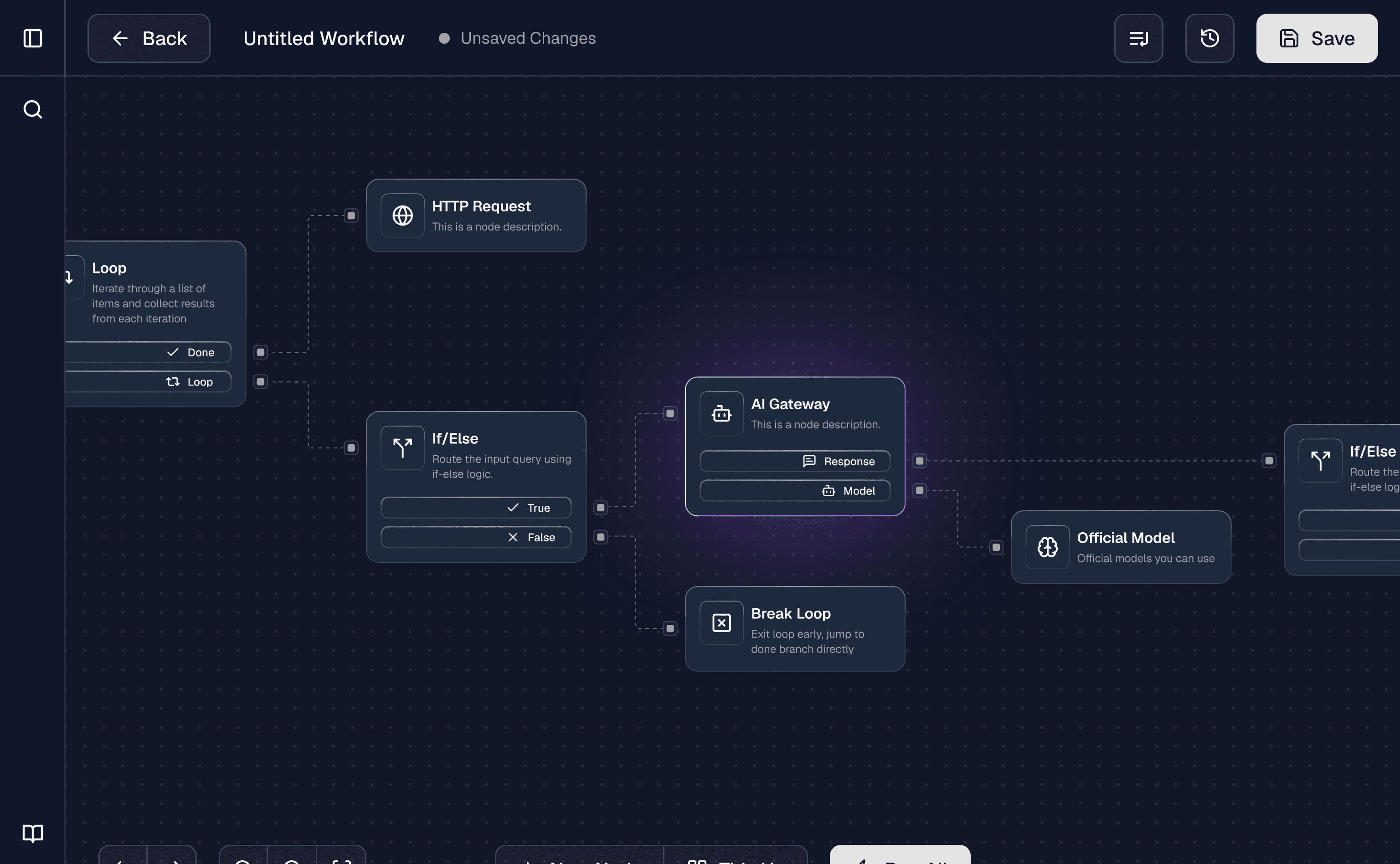
Task: Click HTTP Request 'This is a node description.'
Action: point(497,227)
